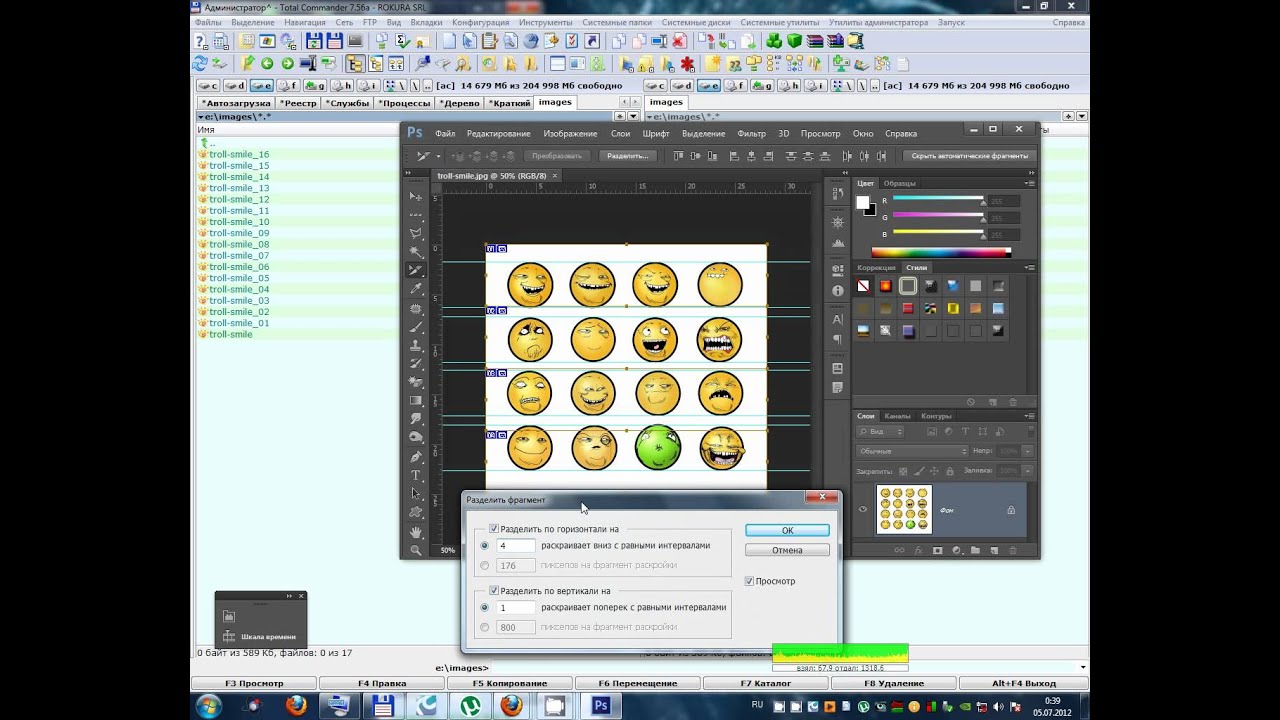This screenshot has width=1280, height=720.
Task: Select the Eyedropper tool
Action: [416, 289]
